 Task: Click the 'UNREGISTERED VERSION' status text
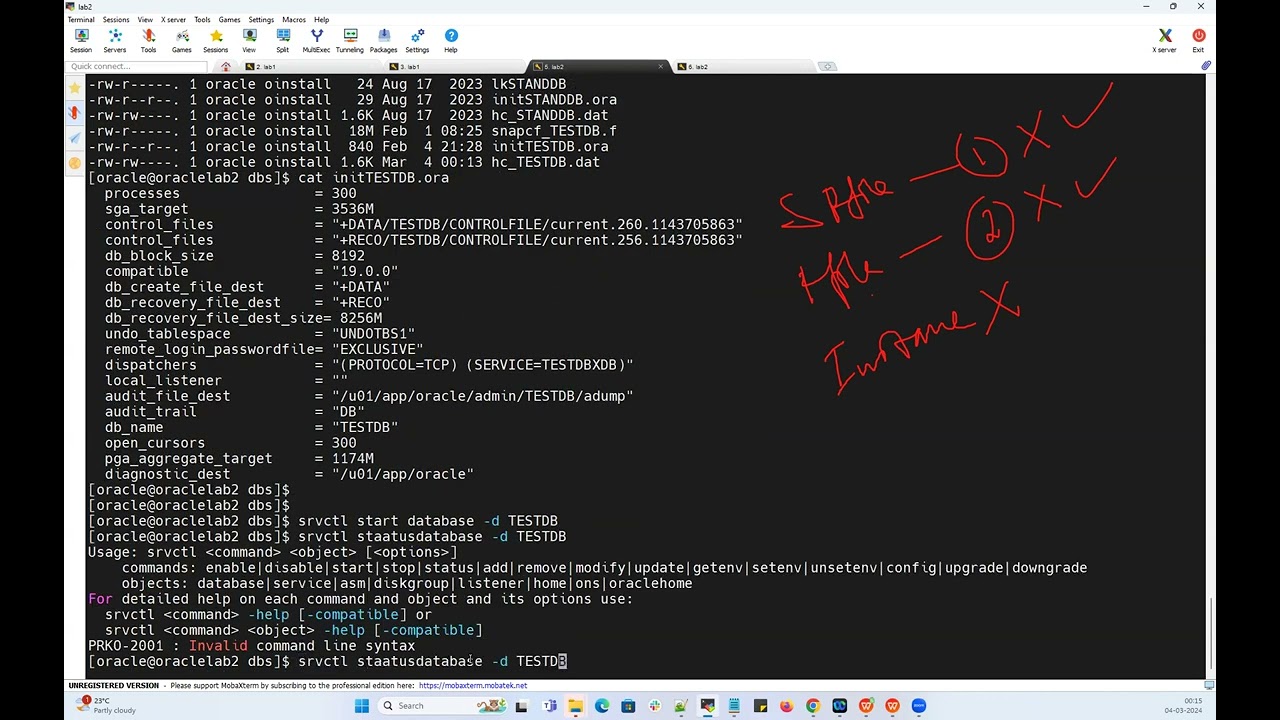(x=114, y=686)
